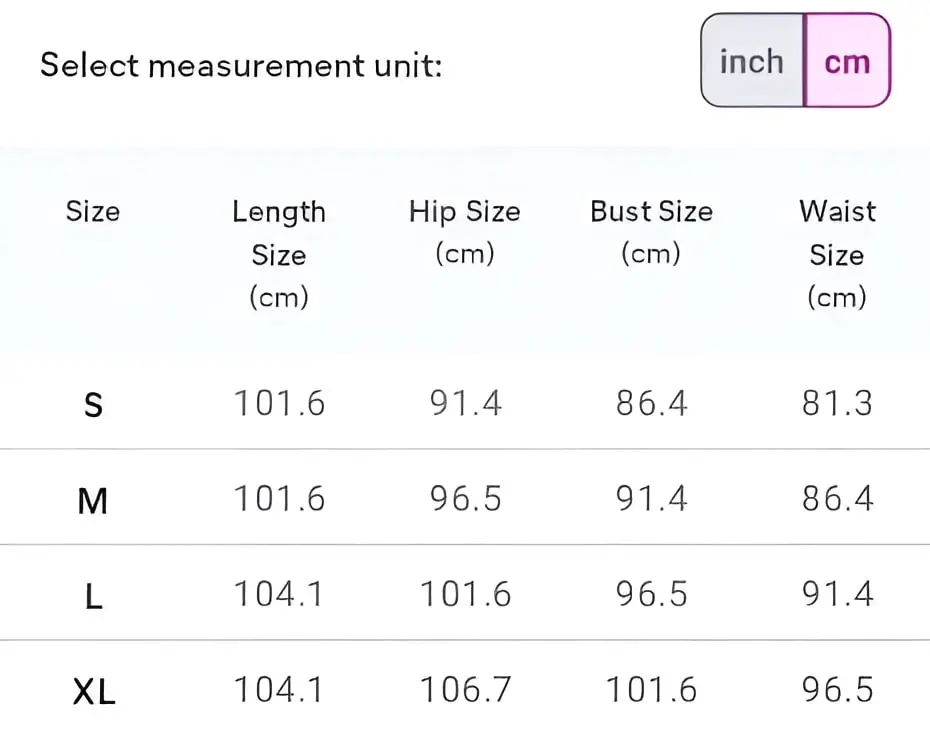930x754 pixels.
Task: Click the Hip Size (cm) header
Action: pos(465,233)
